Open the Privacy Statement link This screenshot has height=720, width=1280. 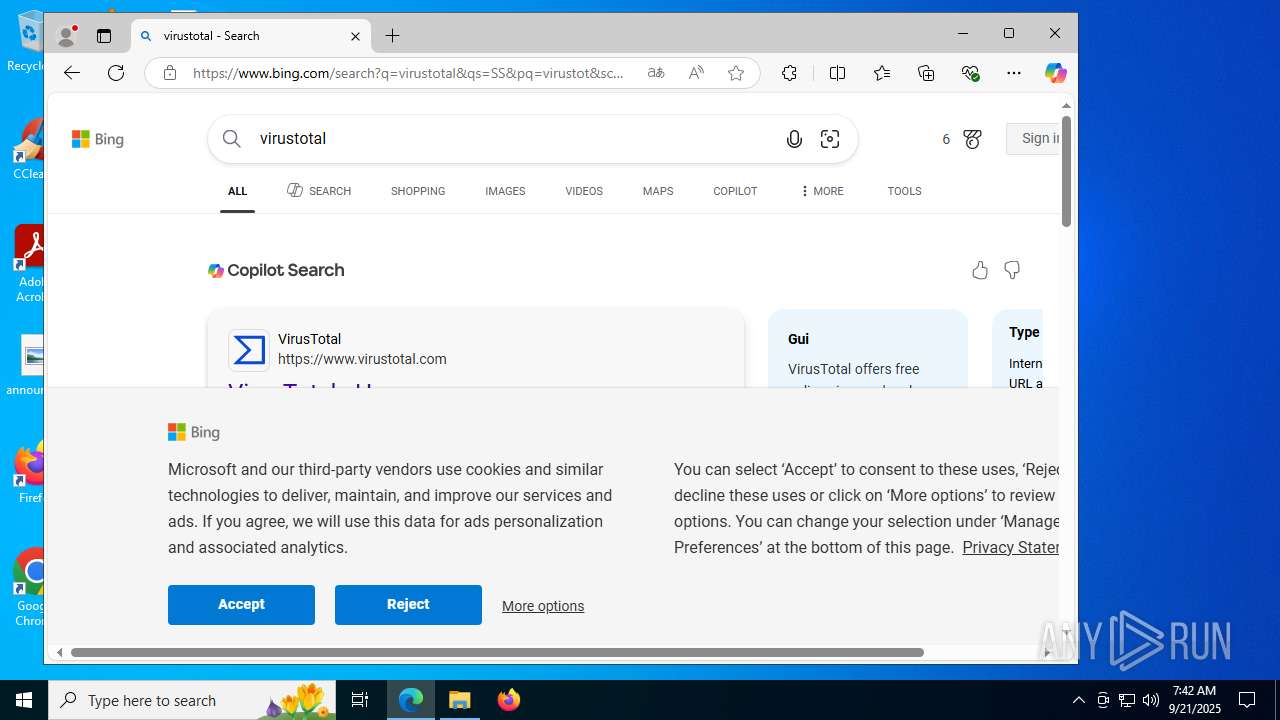pyautogui.click(x=1010, y=547)
